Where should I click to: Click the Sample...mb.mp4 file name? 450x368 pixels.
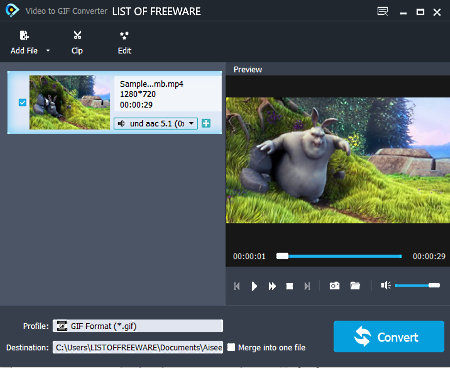152,84
